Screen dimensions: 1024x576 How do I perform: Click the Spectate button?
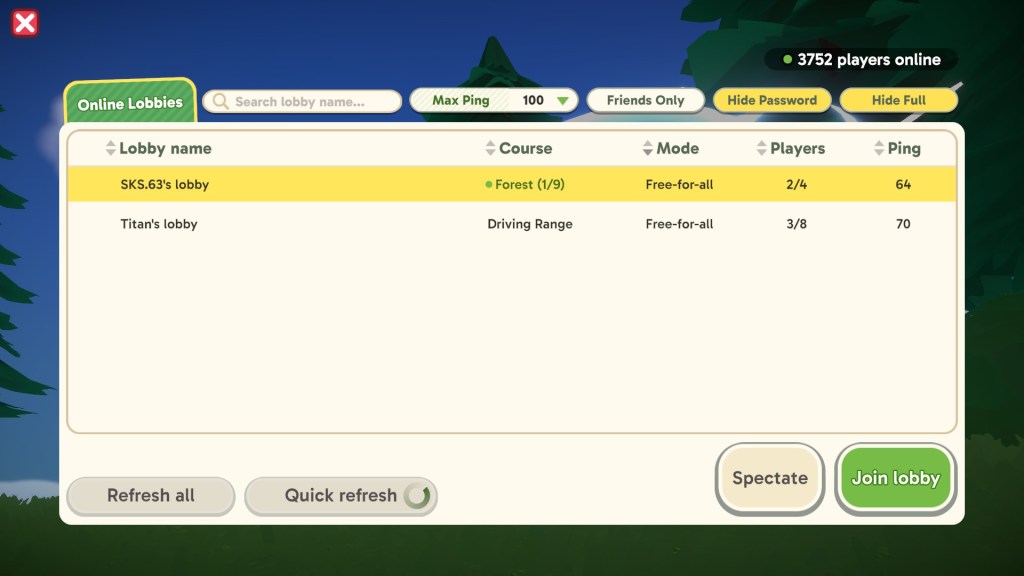(769, 478)
